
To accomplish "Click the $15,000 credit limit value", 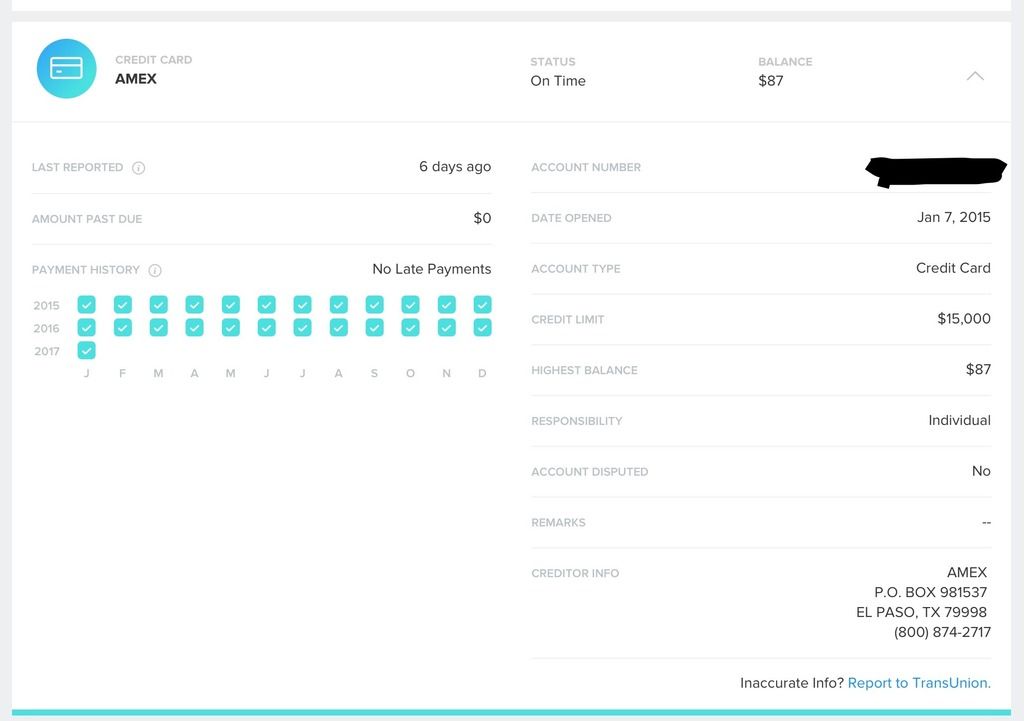I will pyautogui.click(x=963, y=319).
